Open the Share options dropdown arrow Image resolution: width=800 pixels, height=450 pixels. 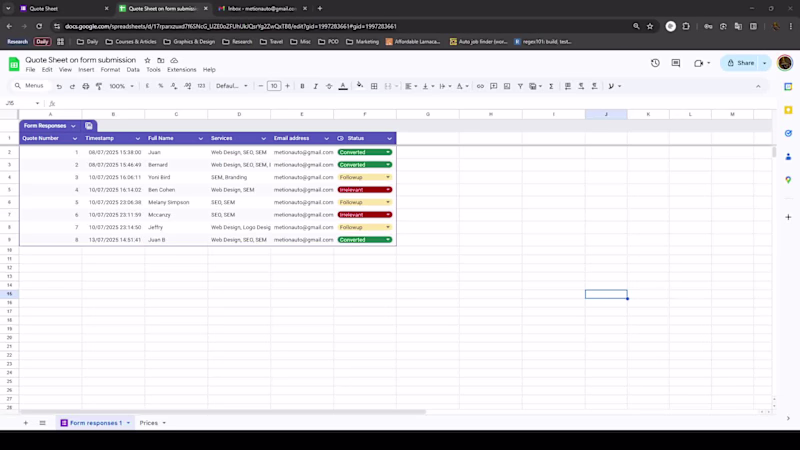(764, 63)
